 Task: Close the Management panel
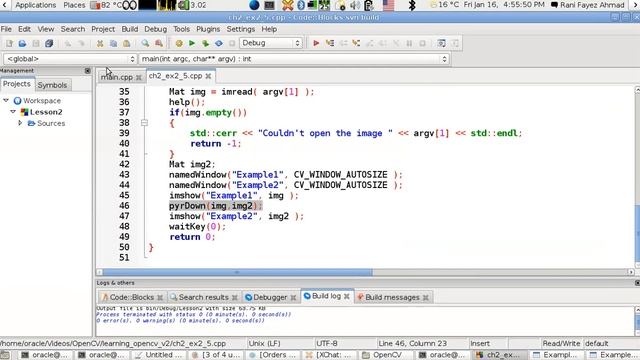pyautogui.click(x=88, y=71)
